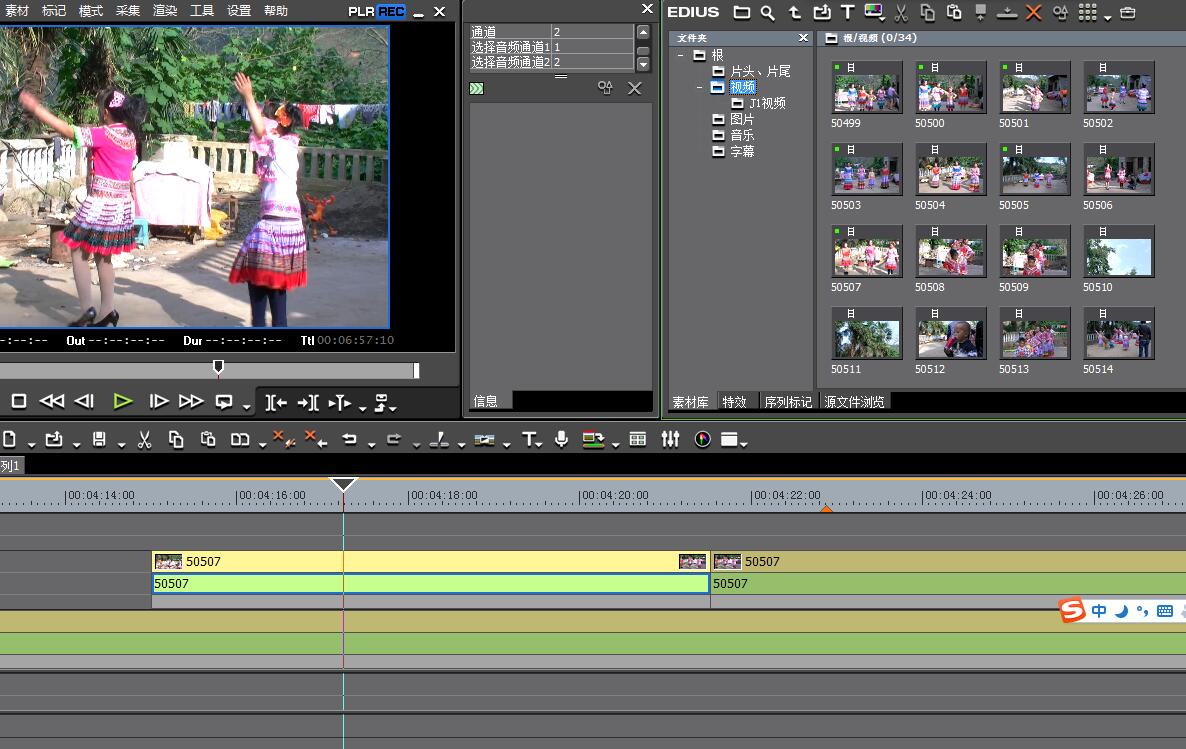Switch to PLR mode in preview window
The height and width of the screenshot is (749, 1186).
[x=361, y=12]
